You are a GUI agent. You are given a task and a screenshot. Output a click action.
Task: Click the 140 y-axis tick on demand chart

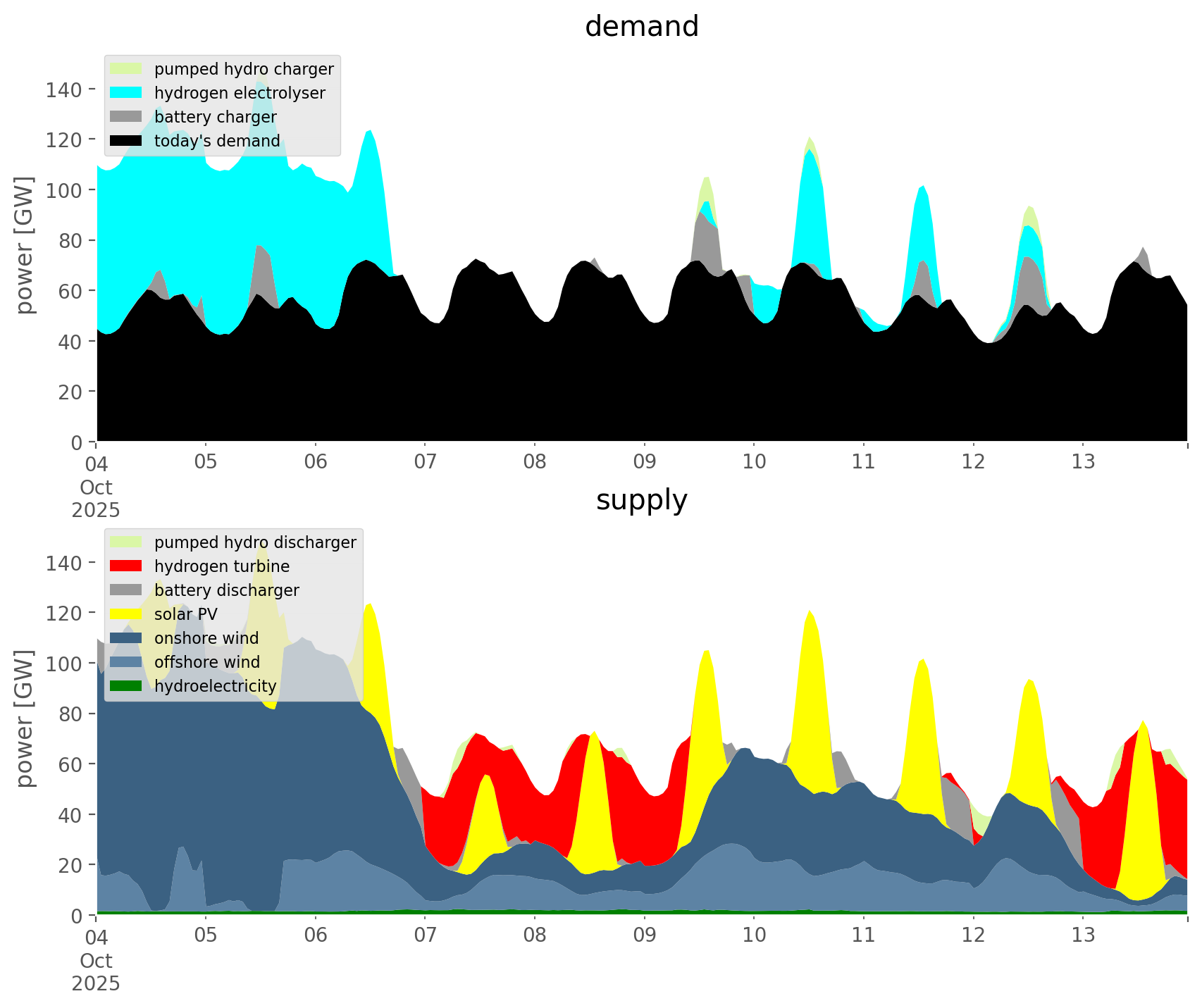[x=63, y=89]
